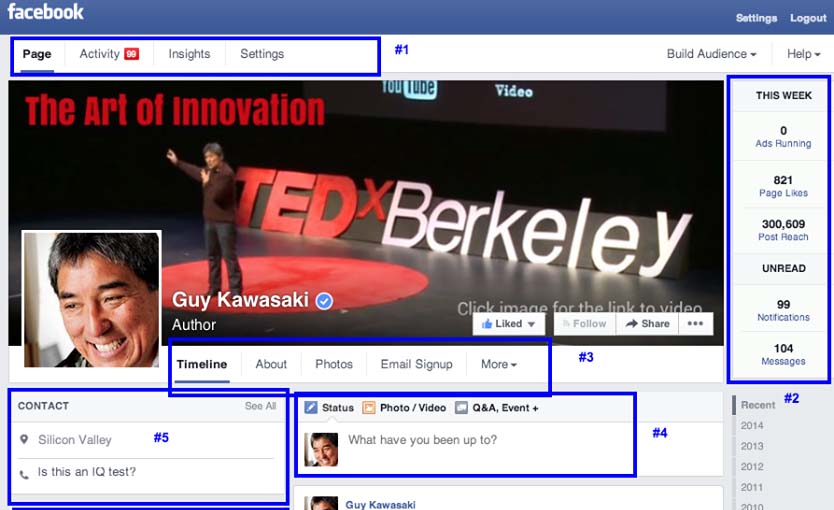Viewport: 834px width, 510px height.
Task: Click the YouTube logo on cover photo
Action: coord(410,89)
